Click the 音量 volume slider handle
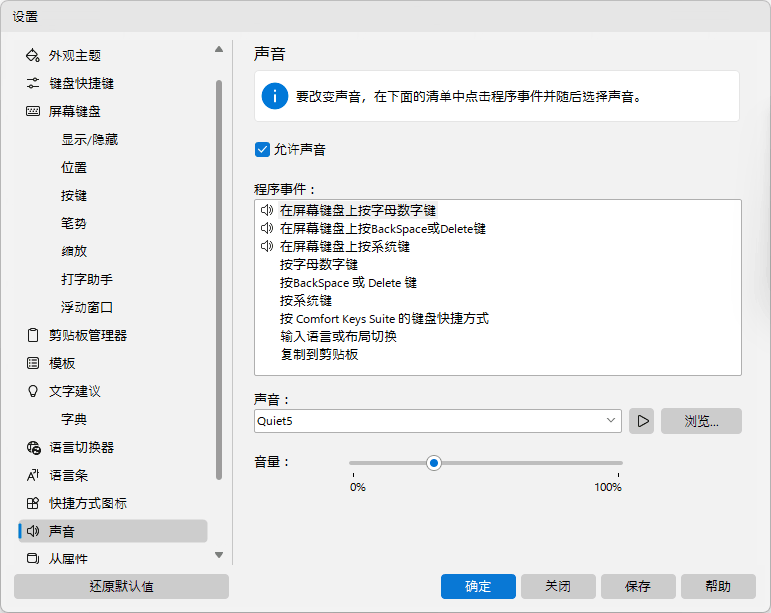This screenshot has height=613, width=771. coord(434,463)
